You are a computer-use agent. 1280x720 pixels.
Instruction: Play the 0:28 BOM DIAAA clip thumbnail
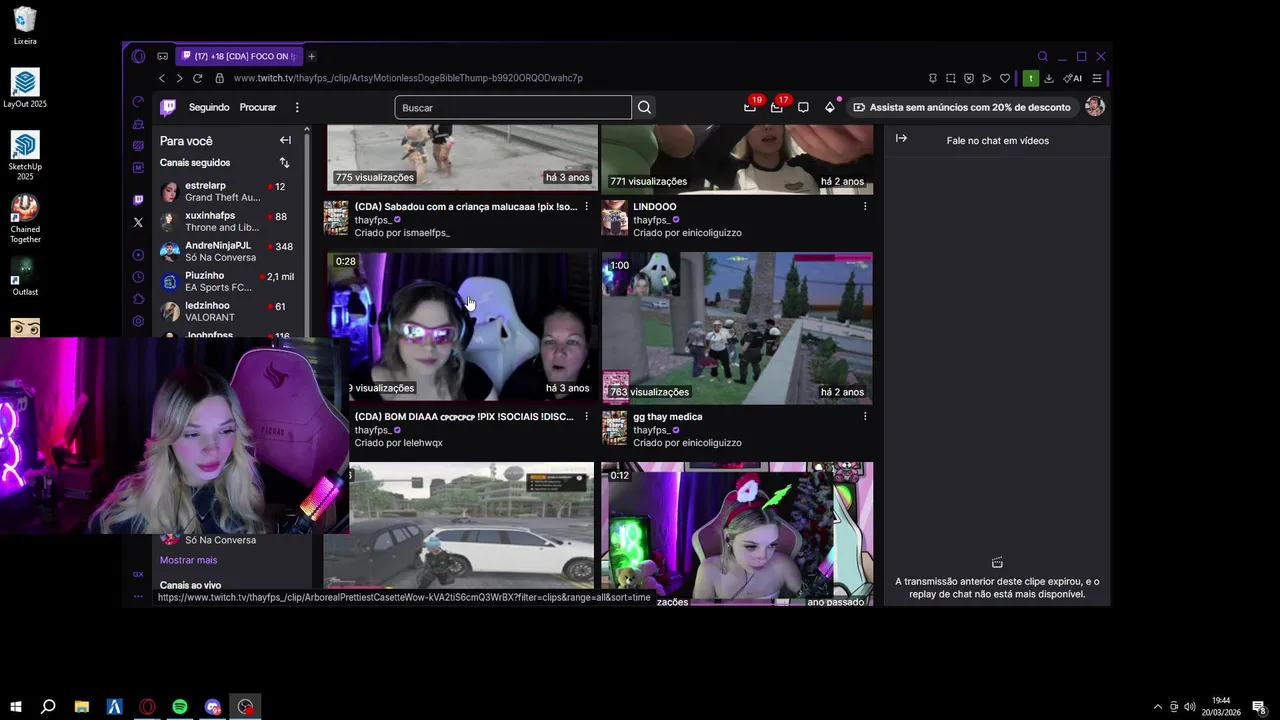tap(461, 325)
